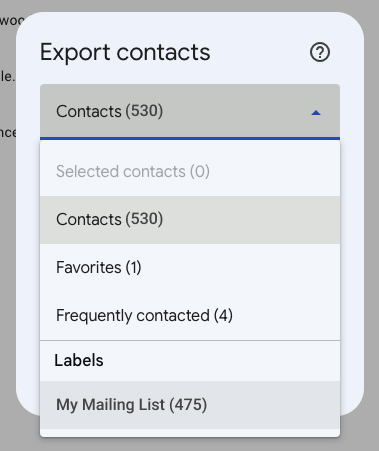Choose the 475-contact My Mailing List entry

[x=190, y=405]
